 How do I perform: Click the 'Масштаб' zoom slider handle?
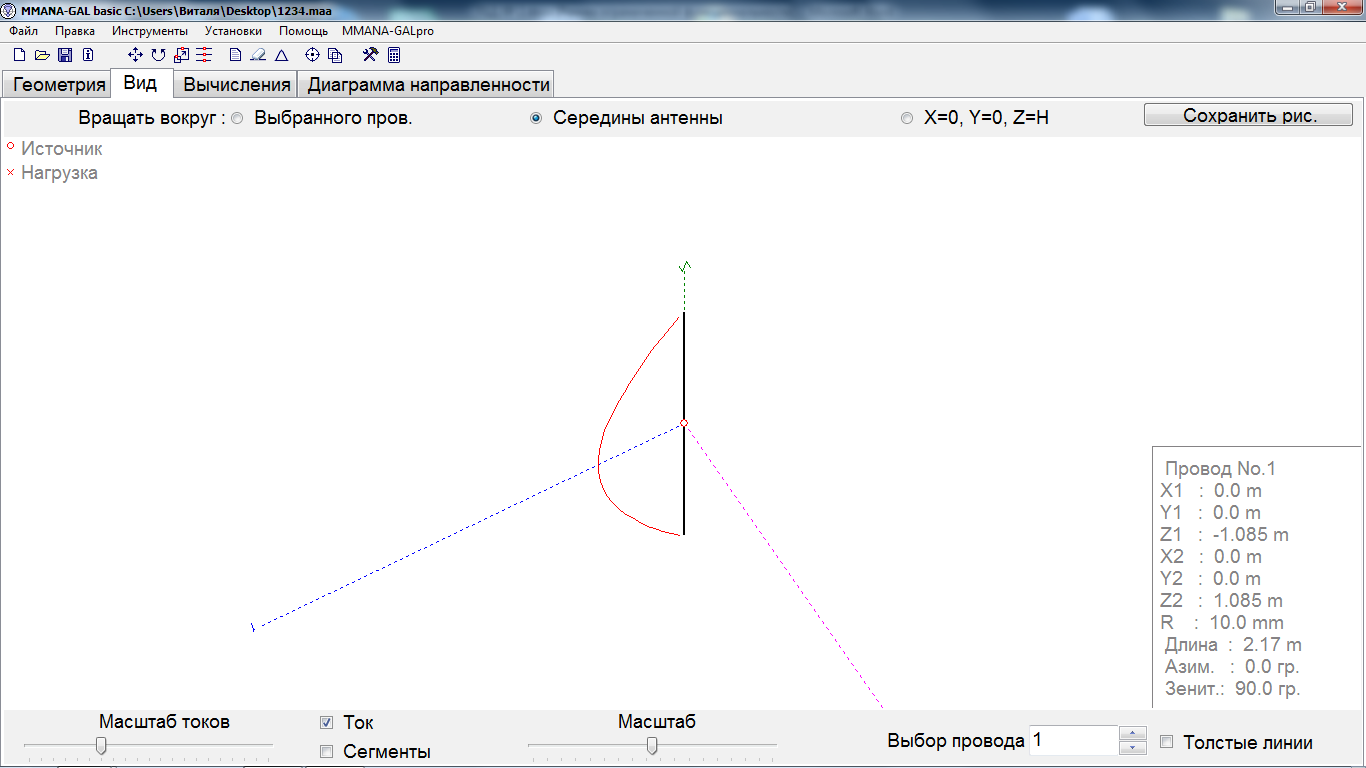pos(652,745)
